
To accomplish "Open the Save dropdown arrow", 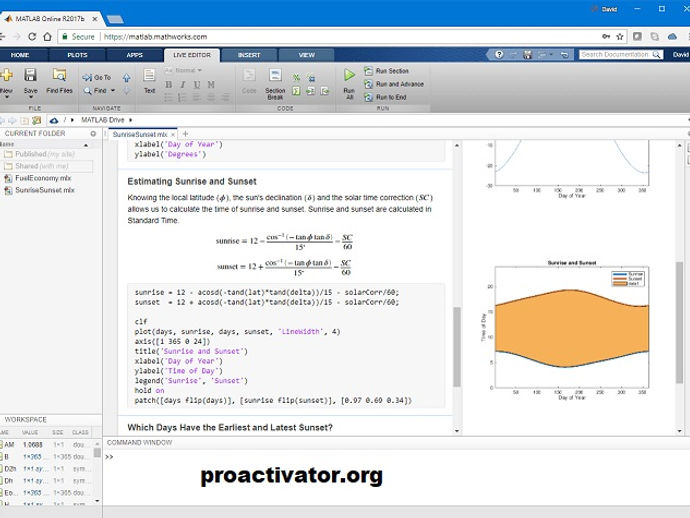I will coord(30,97).
